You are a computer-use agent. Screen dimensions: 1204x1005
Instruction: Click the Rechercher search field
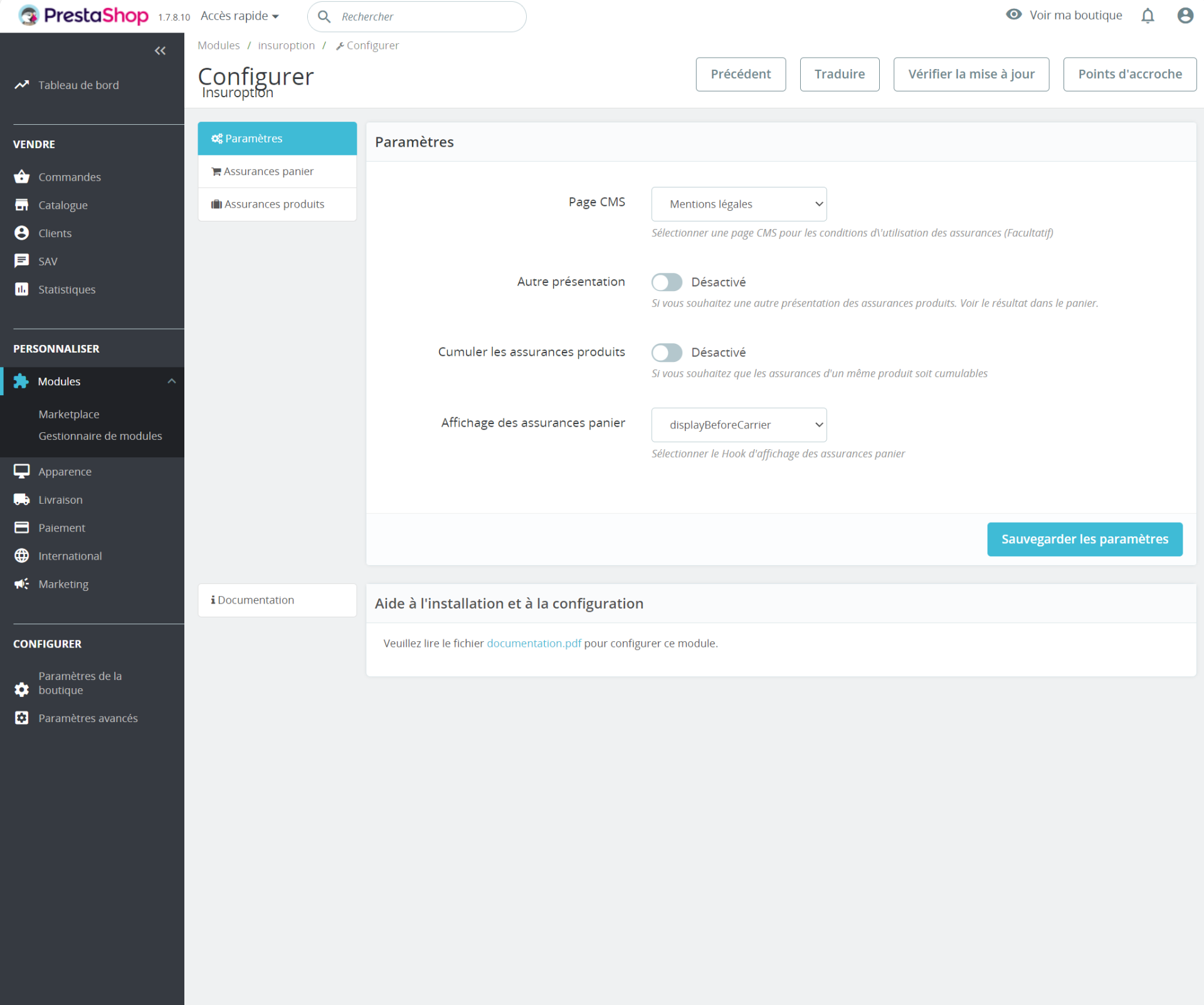coord(426,17)
